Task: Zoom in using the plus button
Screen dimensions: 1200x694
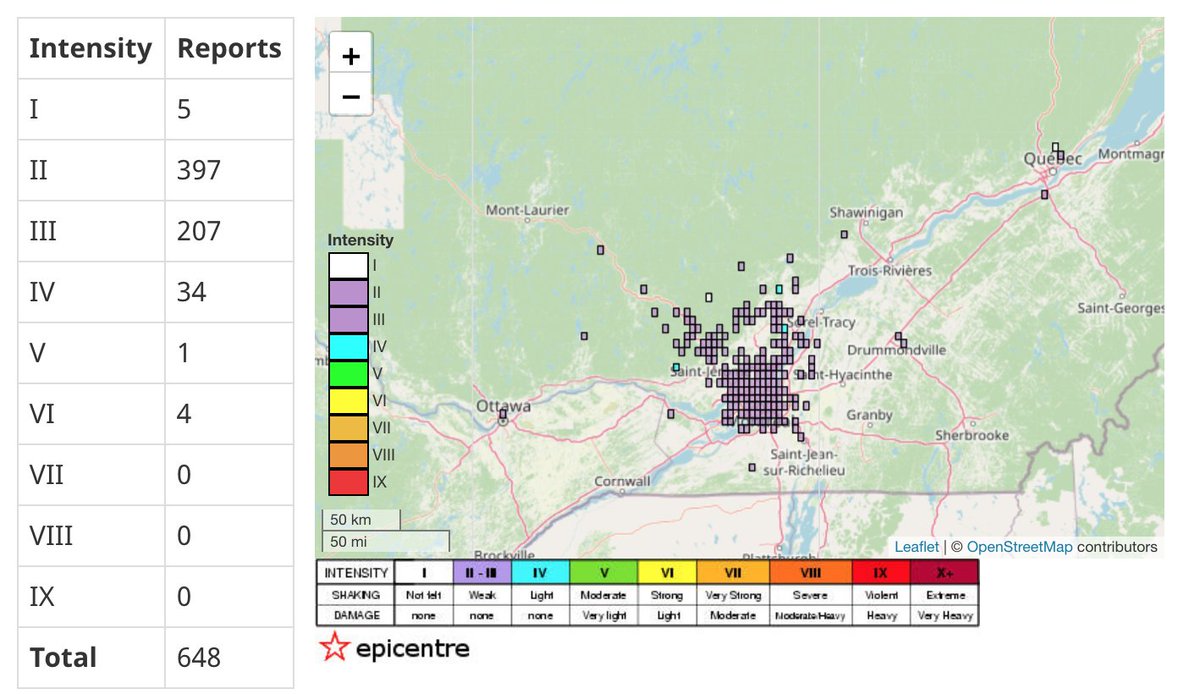Action: (x=350, y=56)
